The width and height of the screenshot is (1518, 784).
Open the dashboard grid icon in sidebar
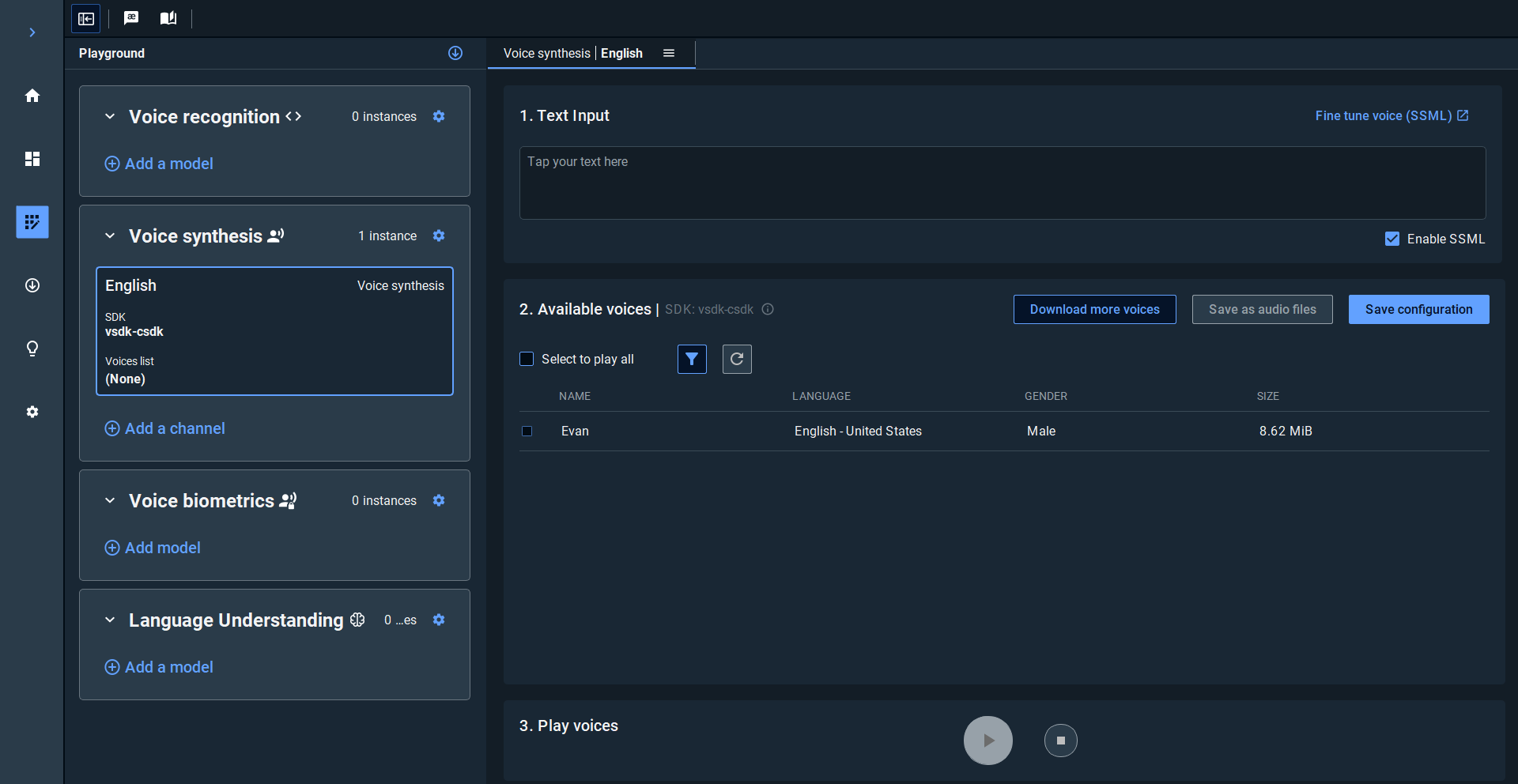click(x=32, y=159)
